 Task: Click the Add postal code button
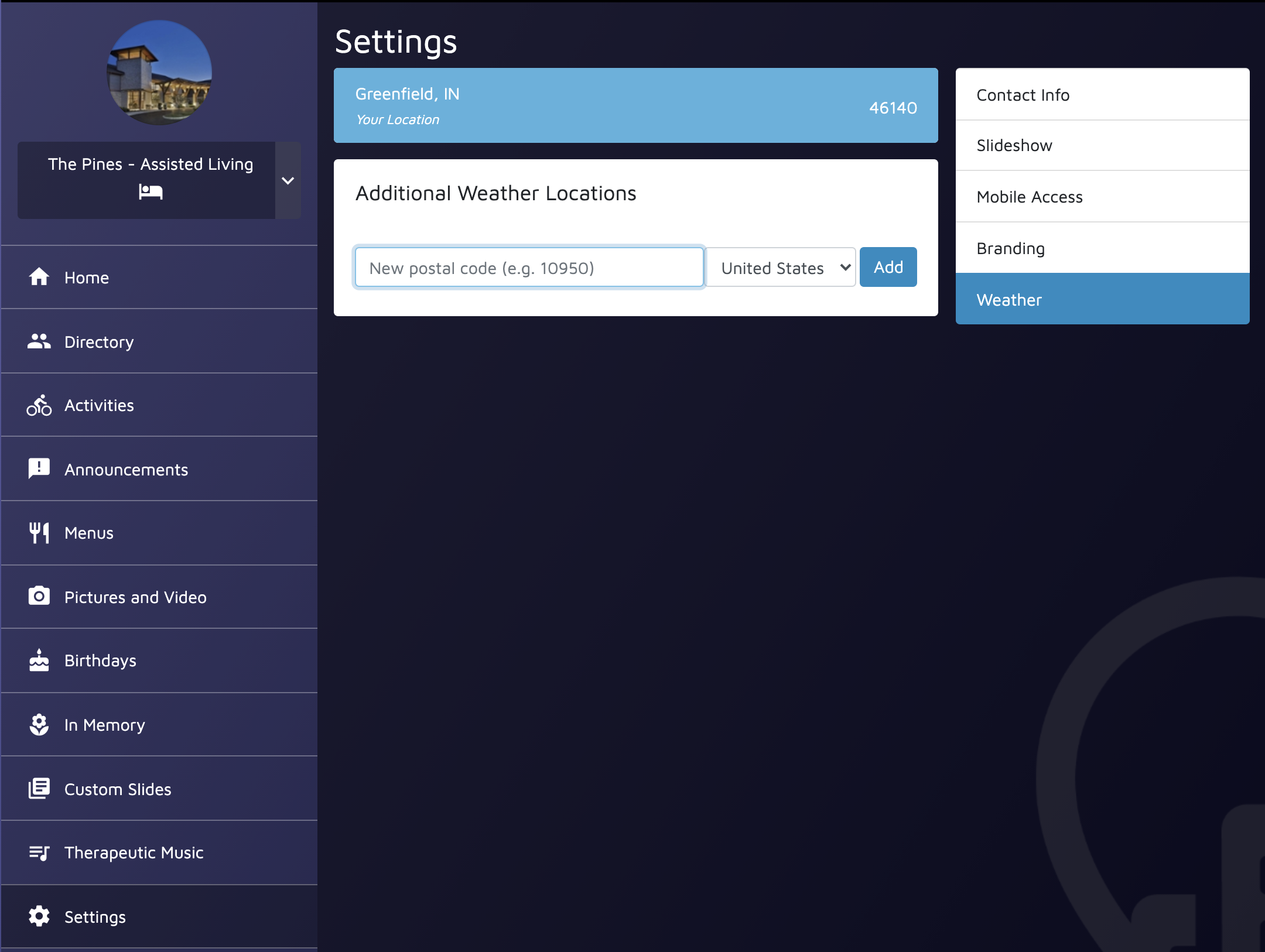click(888, 267)
